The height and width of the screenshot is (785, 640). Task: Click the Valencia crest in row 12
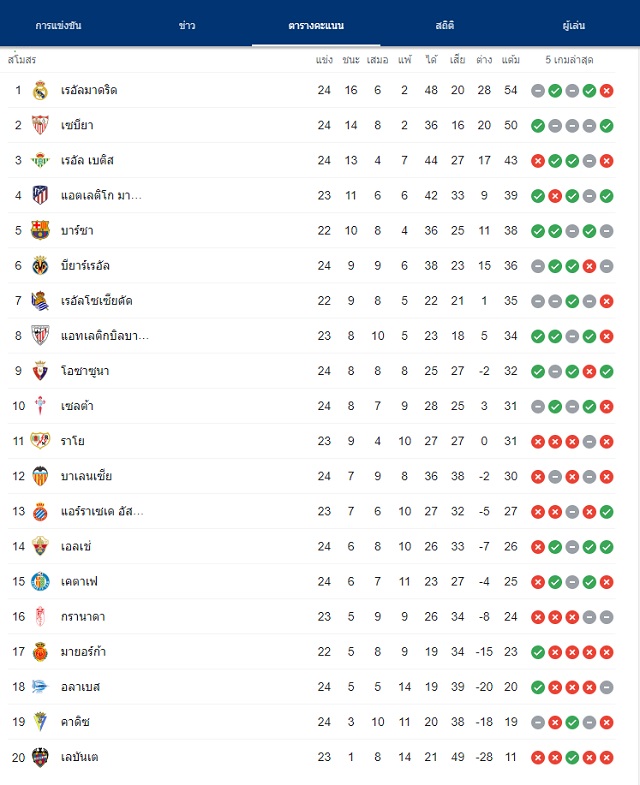point(40,476)
